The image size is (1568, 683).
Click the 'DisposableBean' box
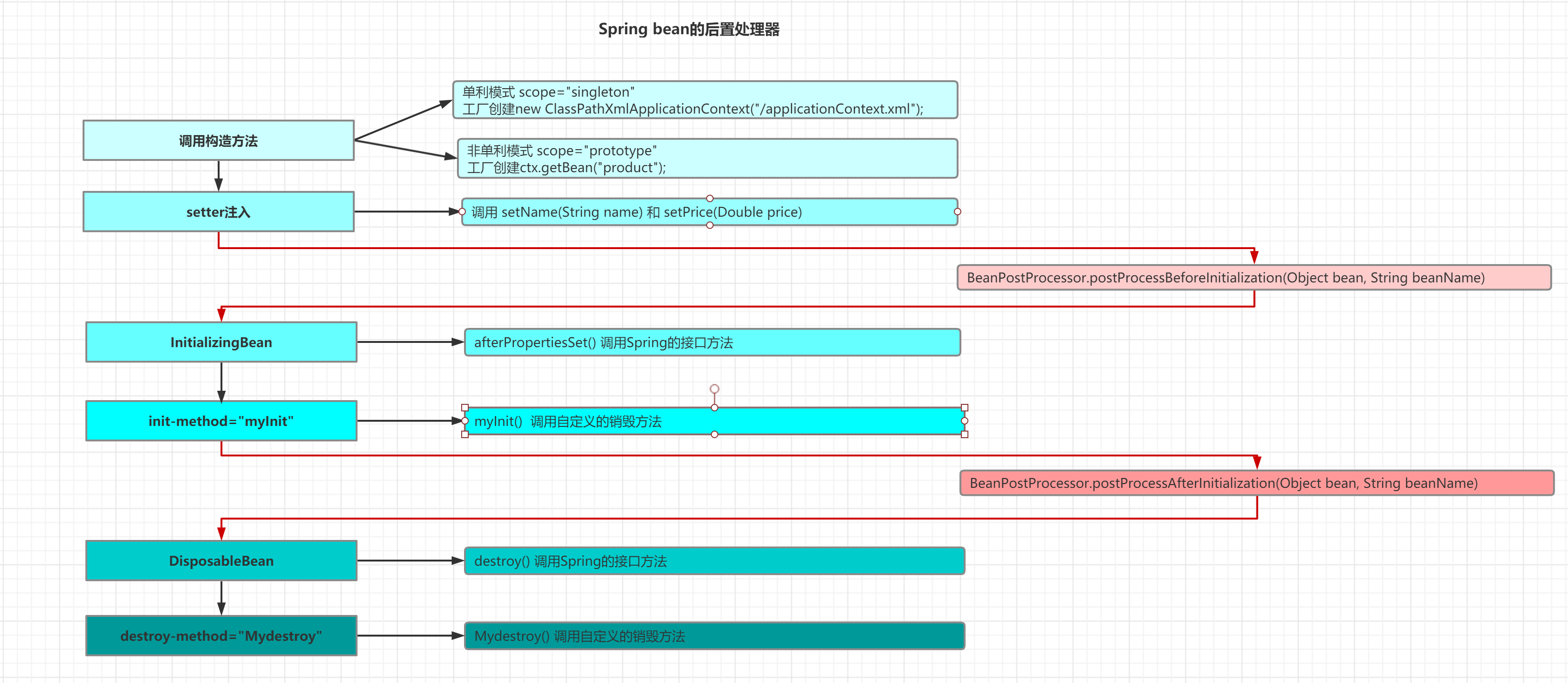click(x=221, y=561)
